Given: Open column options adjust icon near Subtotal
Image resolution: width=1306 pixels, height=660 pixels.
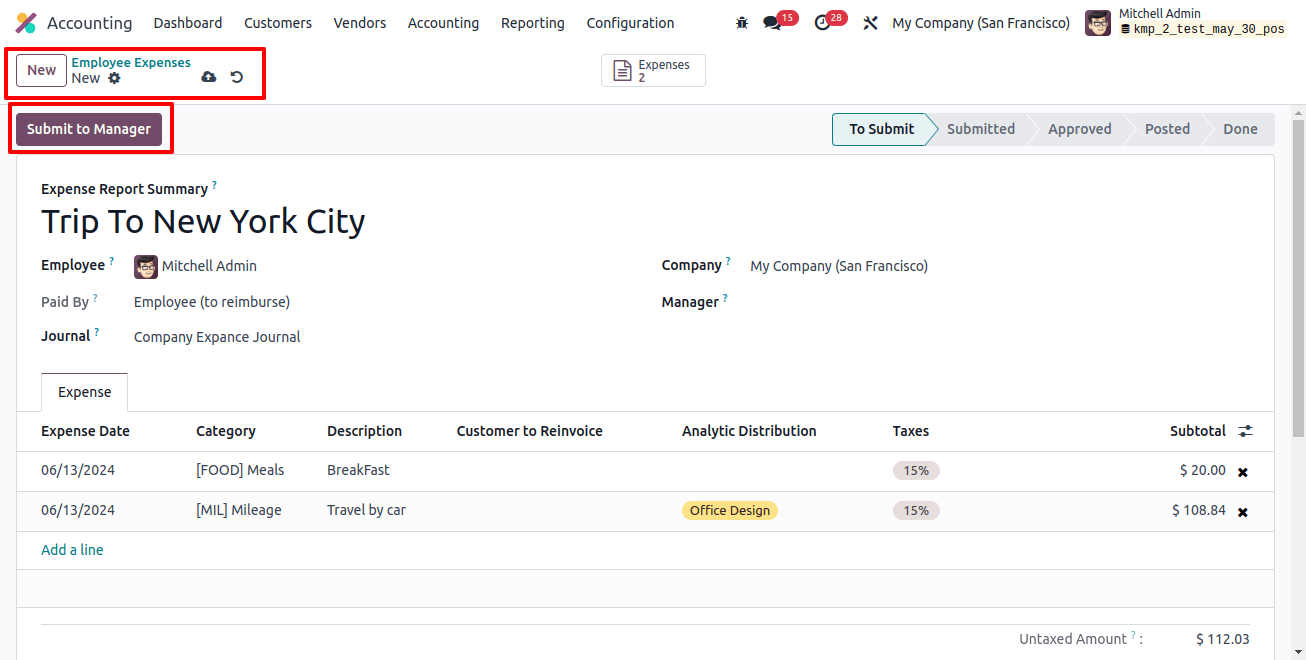Looking at the screenshot, I should [1245, 431].
